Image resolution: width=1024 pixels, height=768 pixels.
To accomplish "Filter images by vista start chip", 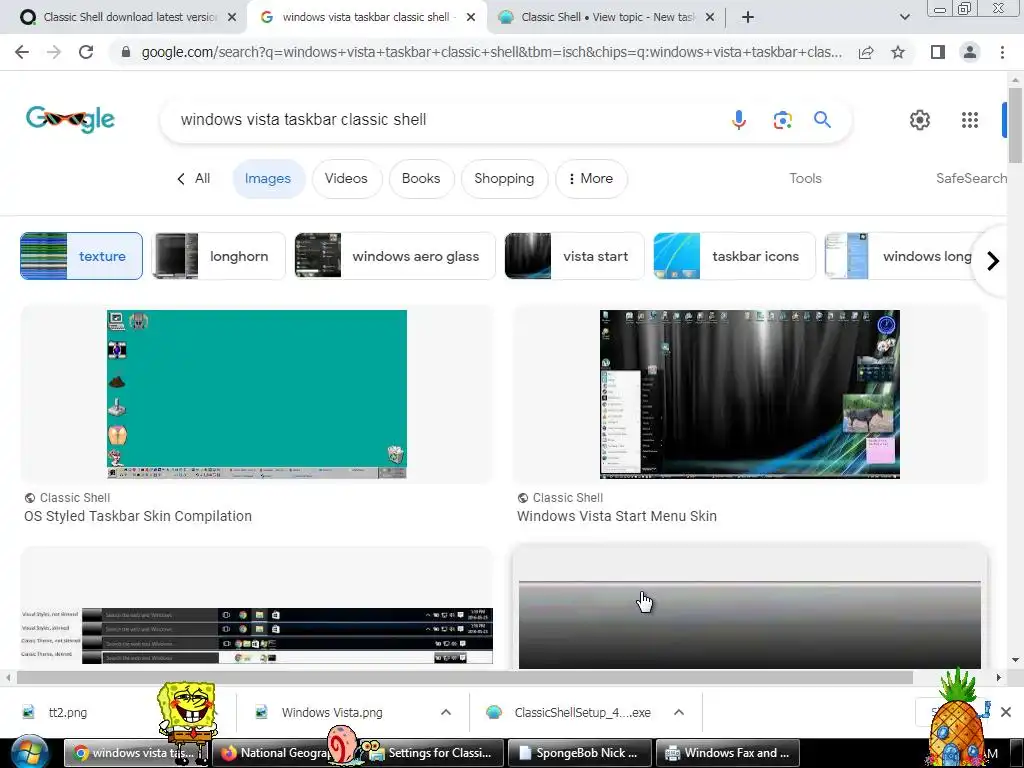I will coord(574,256).
